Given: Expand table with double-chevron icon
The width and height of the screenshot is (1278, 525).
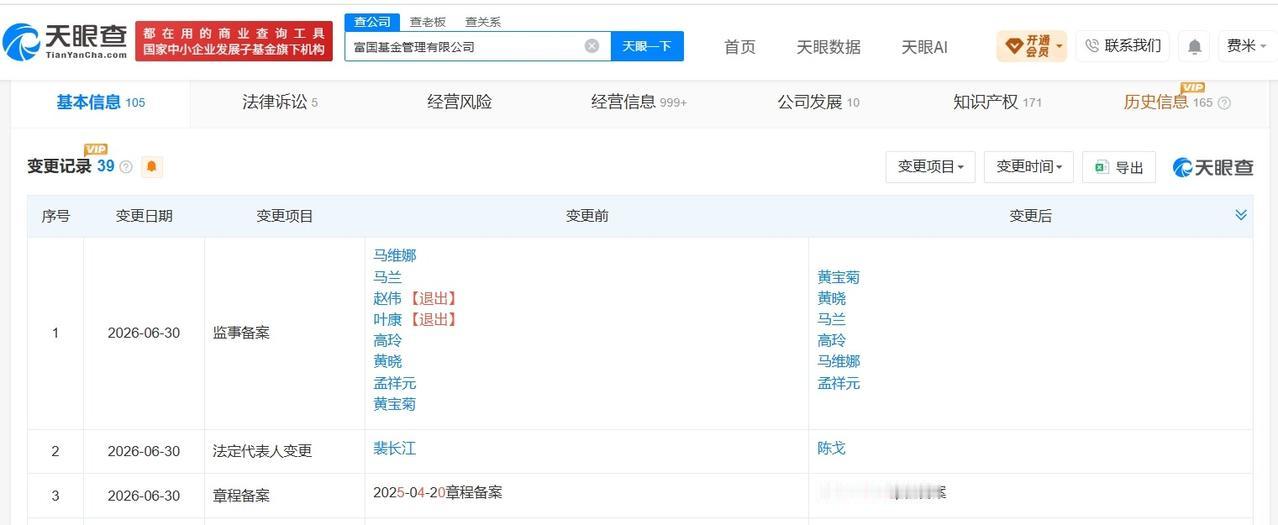Looking at the screenshot, I should pos(1241,215).
